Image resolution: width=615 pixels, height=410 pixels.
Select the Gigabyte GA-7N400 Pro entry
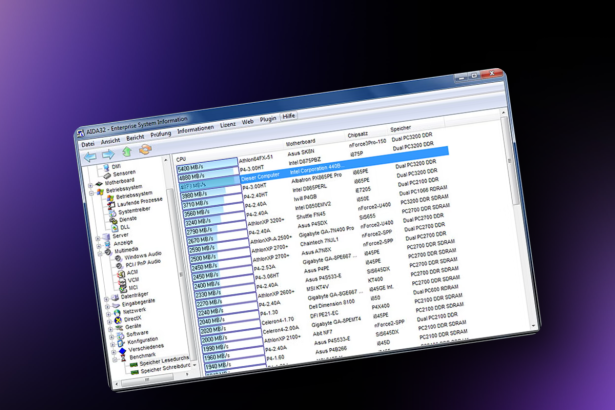[x=326, y=231]
